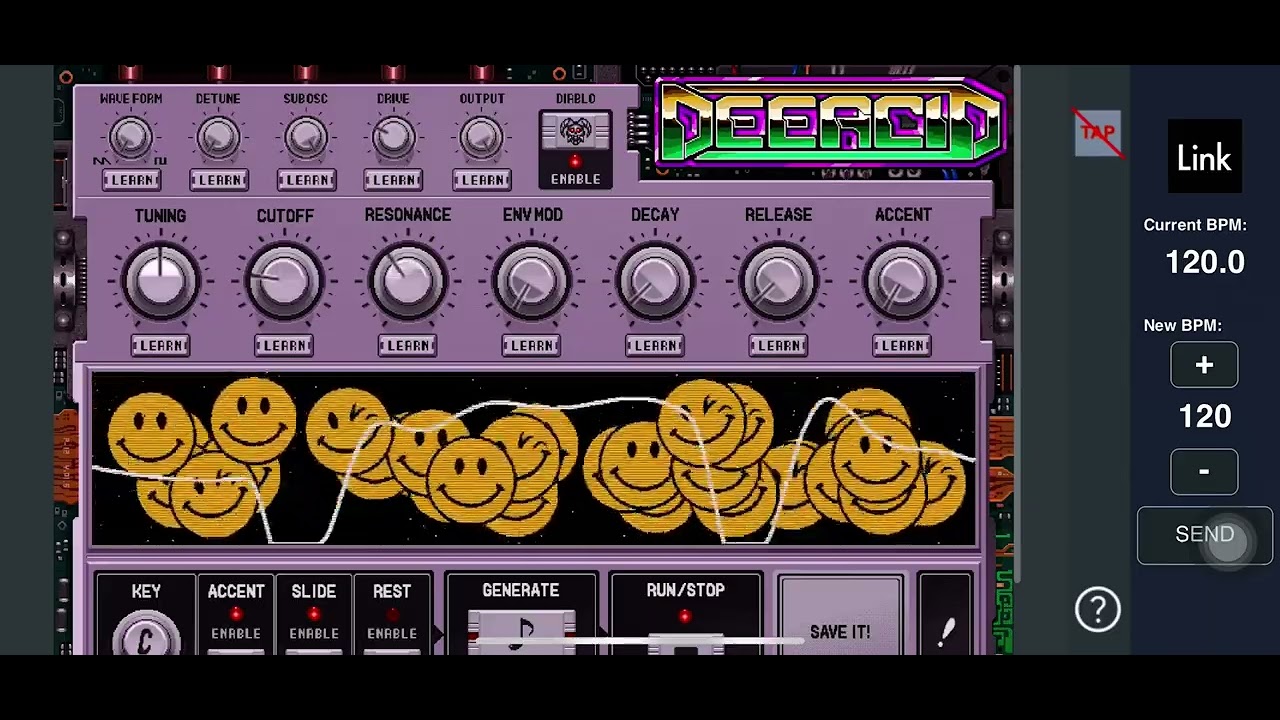This screenshot has width=1280, height=720.
Task: Click LEARN under the ACCENT knob
Action: (x=902, y=345)
